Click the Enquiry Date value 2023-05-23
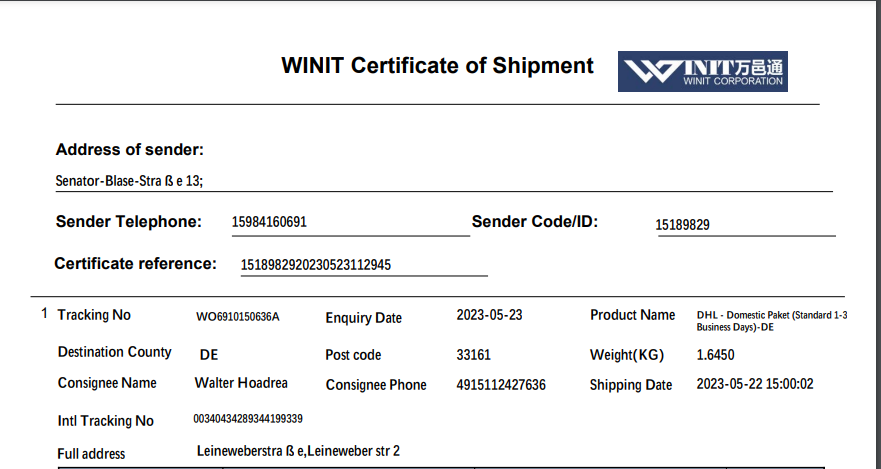 click(x=489, y=315)
